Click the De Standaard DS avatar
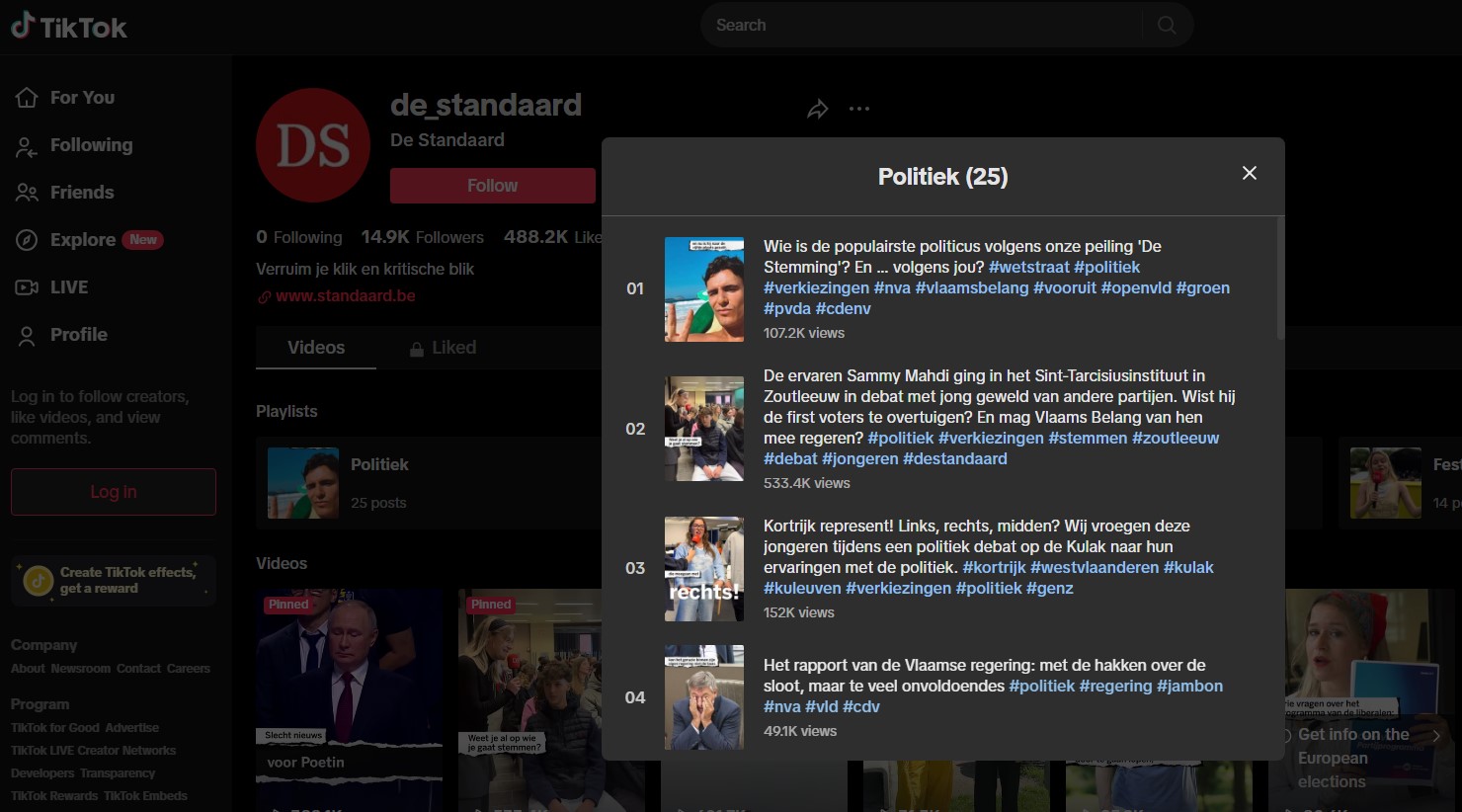Screen dimensions: 1462x812 pos(313,145)
